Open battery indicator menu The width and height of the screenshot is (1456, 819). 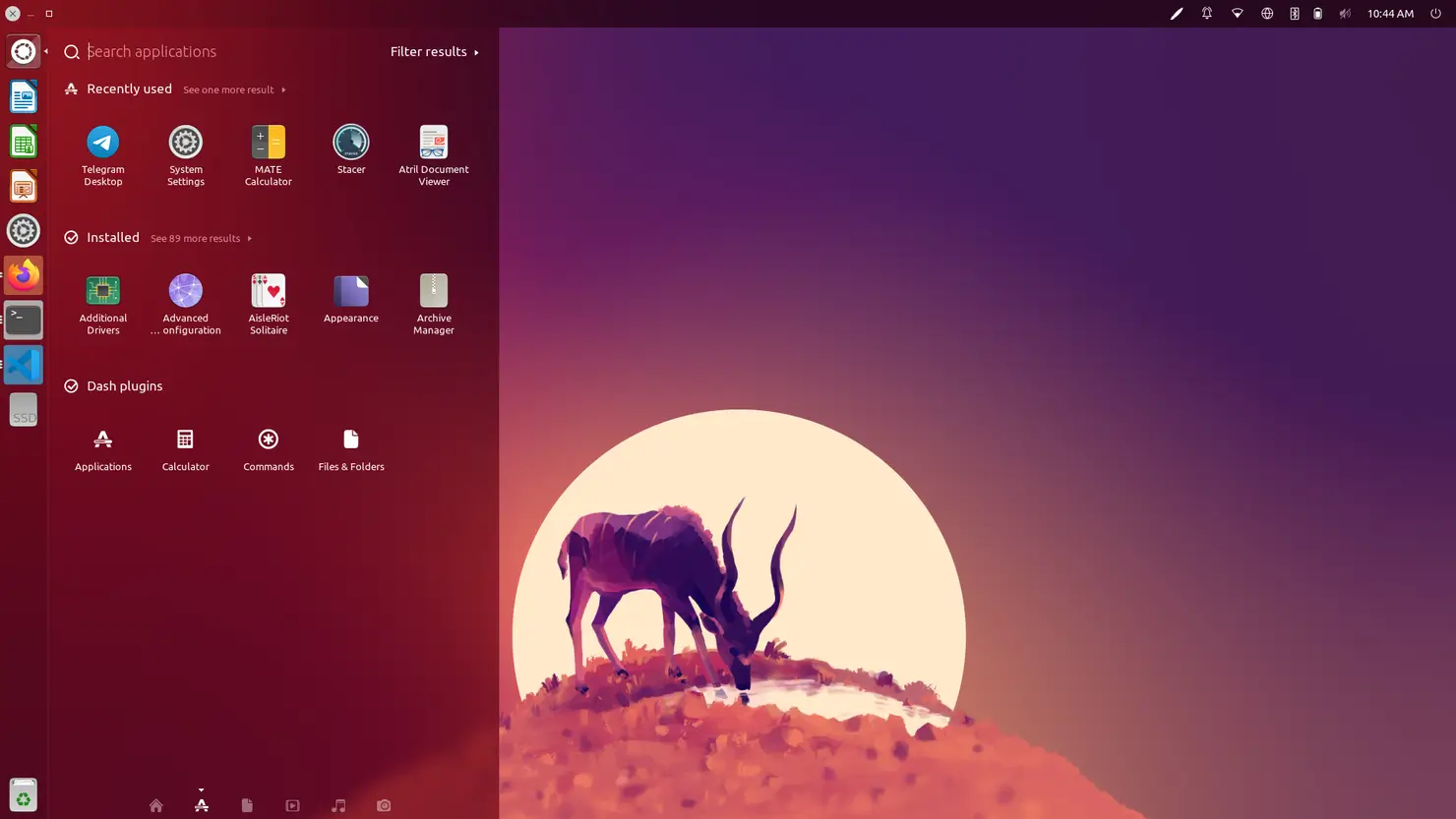click(x=1317, y=14)
